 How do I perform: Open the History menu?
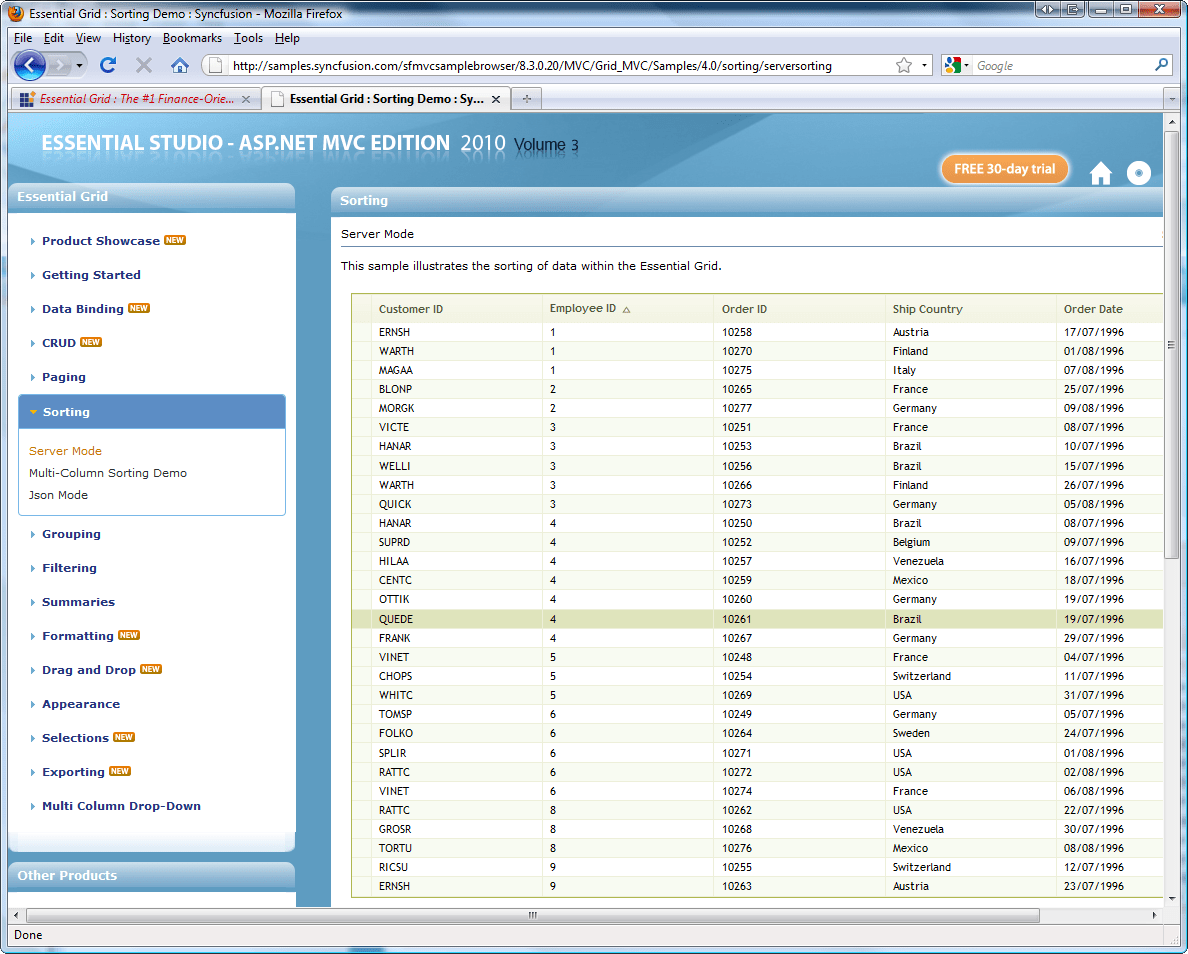[131, 38]
